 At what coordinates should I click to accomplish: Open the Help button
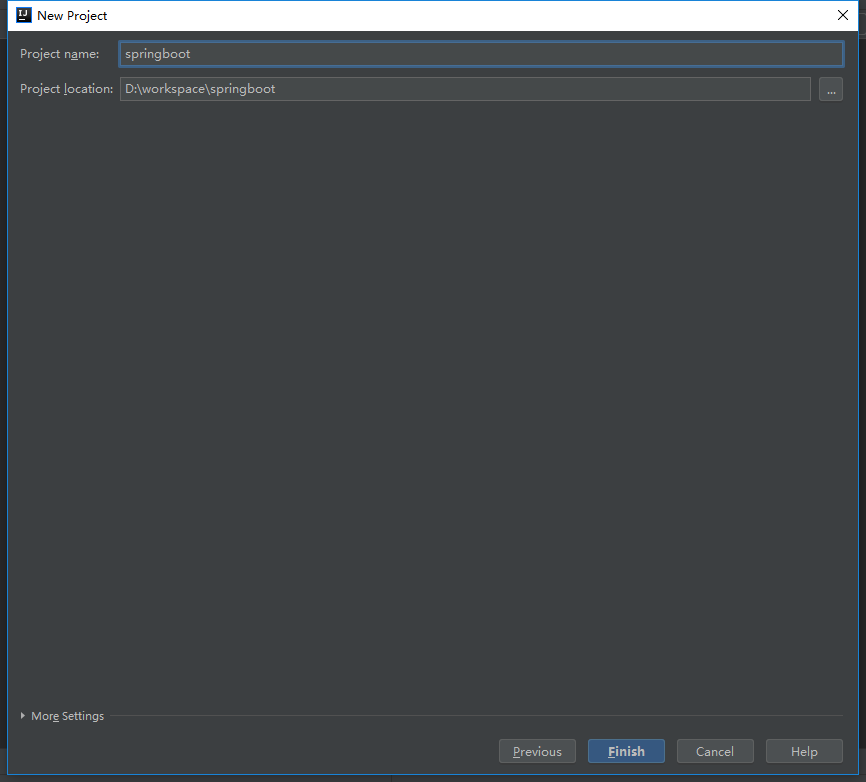click(804, 751)
